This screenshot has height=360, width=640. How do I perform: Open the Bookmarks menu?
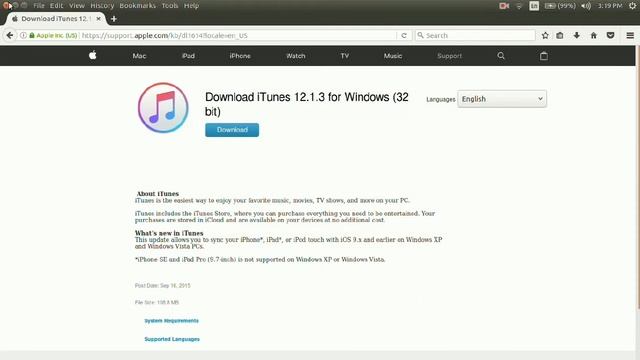pos(138,6)
